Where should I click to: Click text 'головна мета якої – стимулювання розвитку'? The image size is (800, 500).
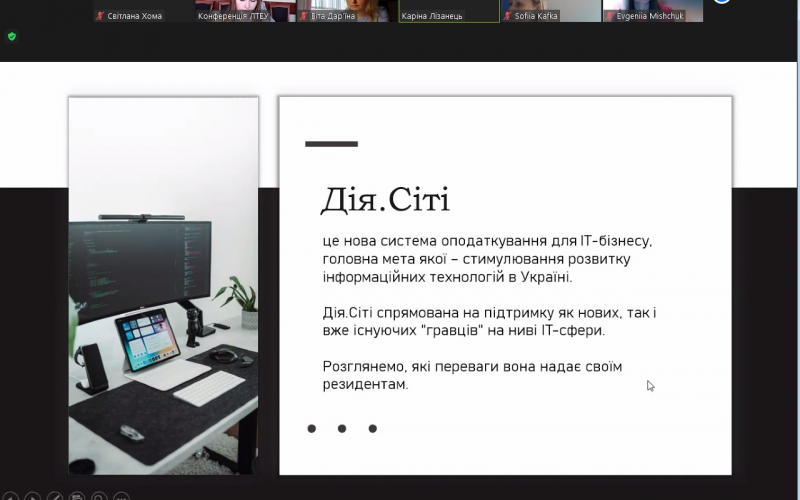tap(477, 259)
